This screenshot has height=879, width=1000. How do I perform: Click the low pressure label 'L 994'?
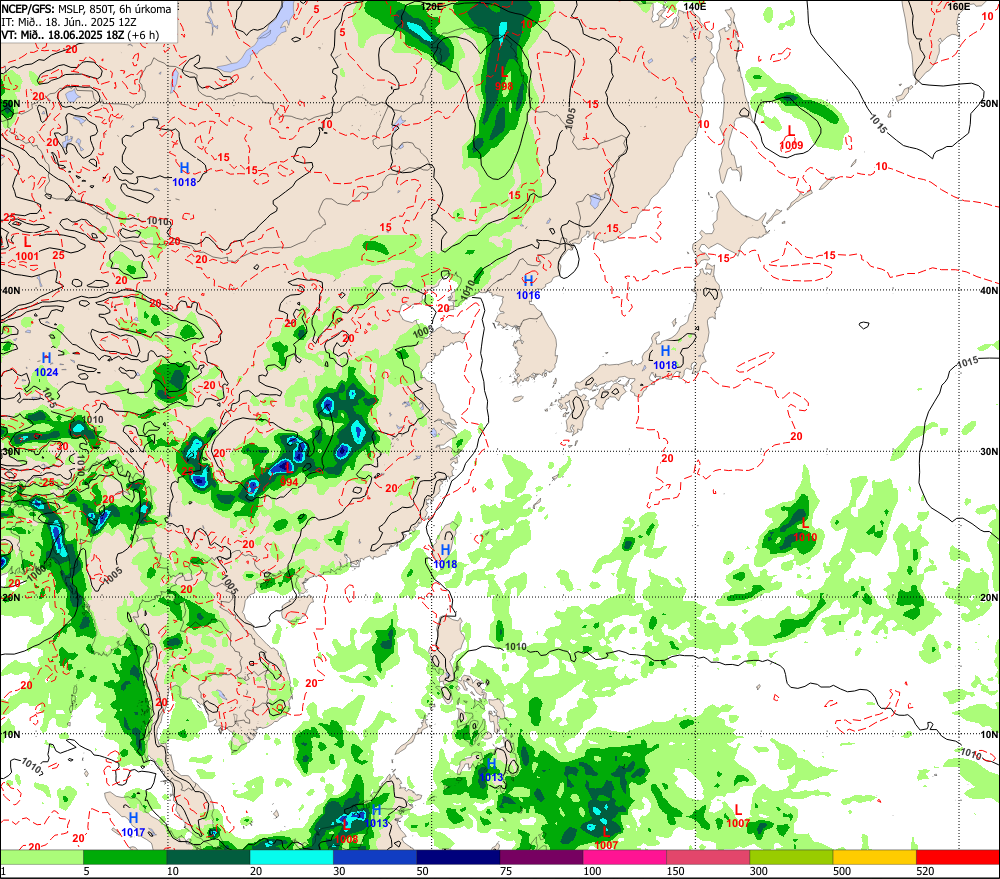tap(289, 475)
